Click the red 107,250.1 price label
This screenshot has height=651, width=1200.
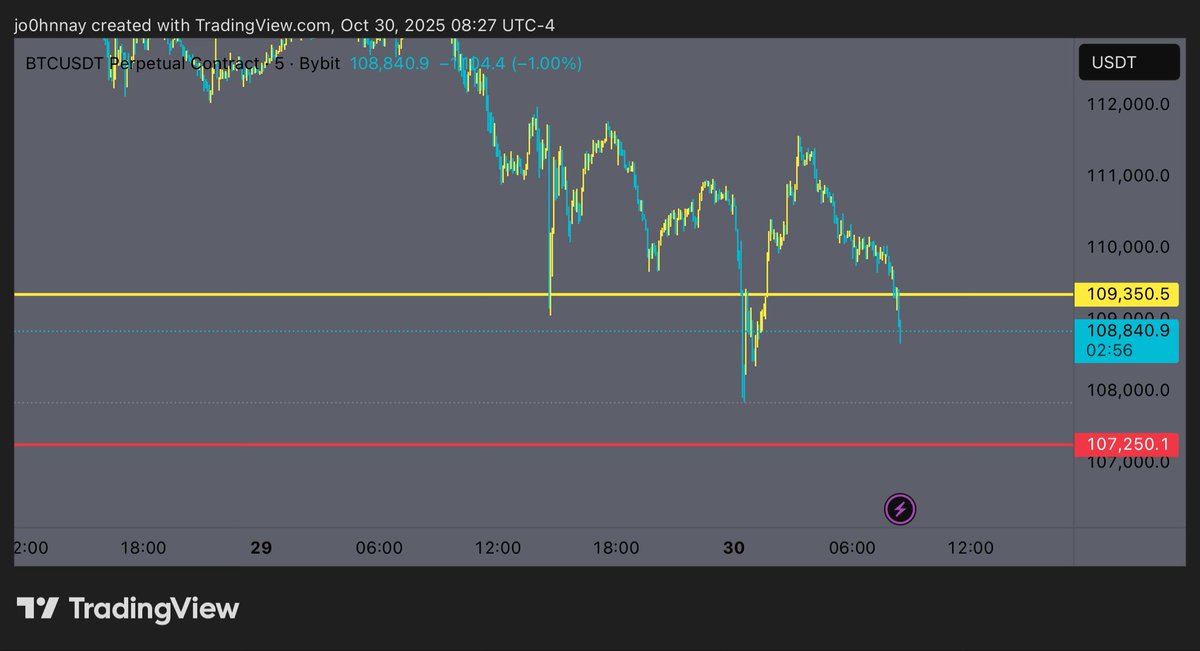pos(1127,444)
